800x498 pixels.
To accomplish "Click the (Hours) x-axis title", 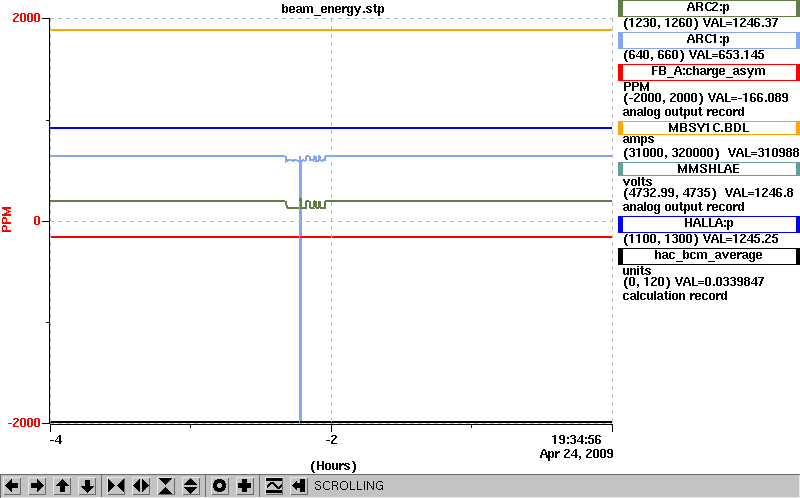I will tap(333, 466).
